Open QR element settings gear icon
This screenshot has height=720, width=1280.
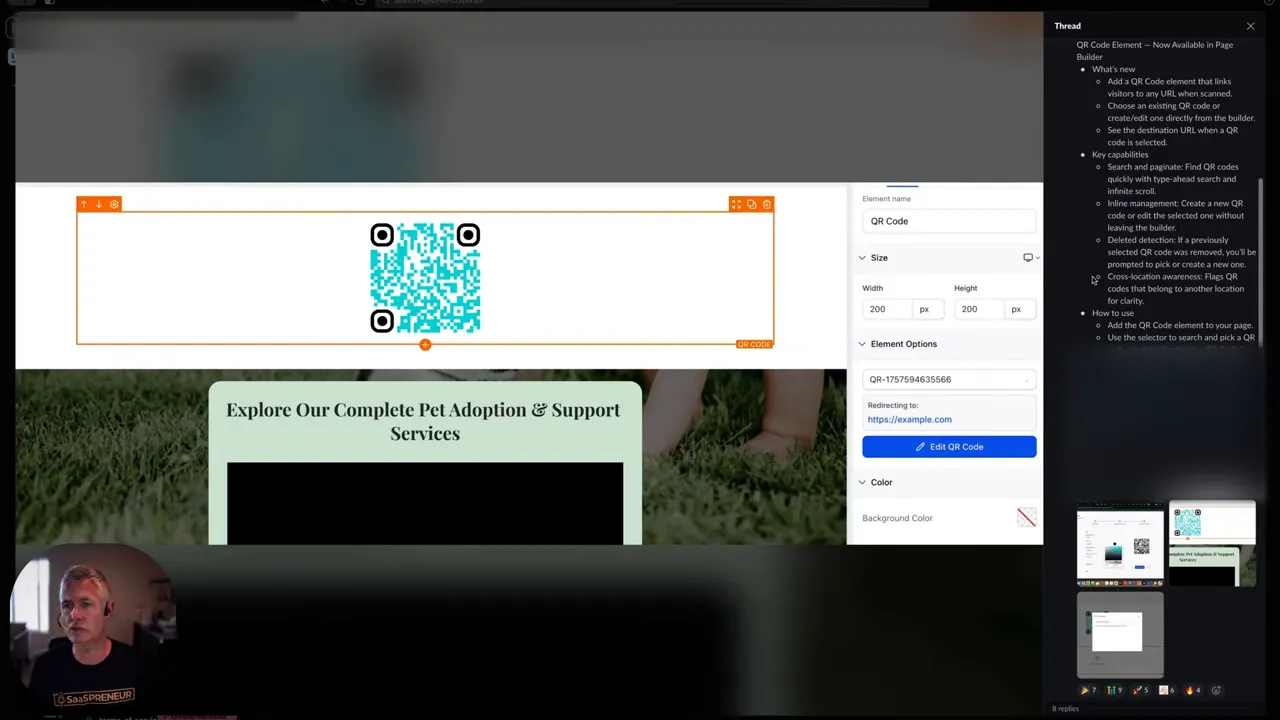coord(114,204)
